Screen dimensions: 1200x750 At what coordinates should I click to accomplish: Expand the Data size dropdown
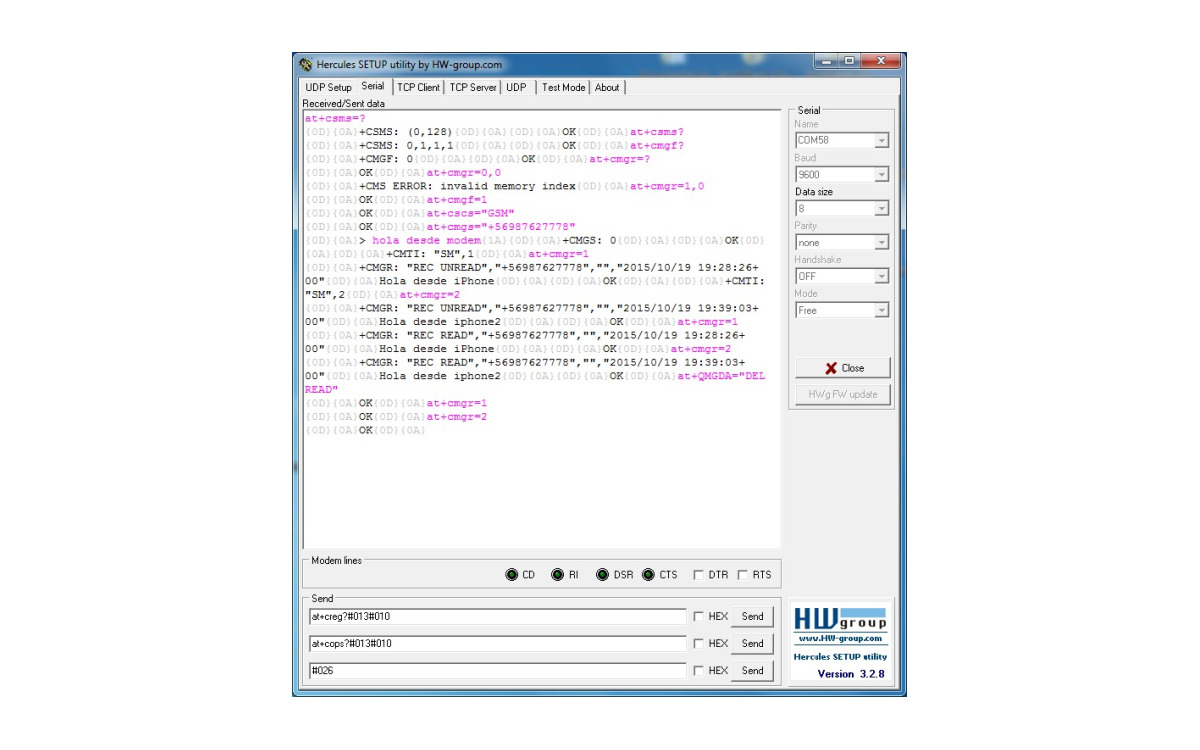(881, 209)
